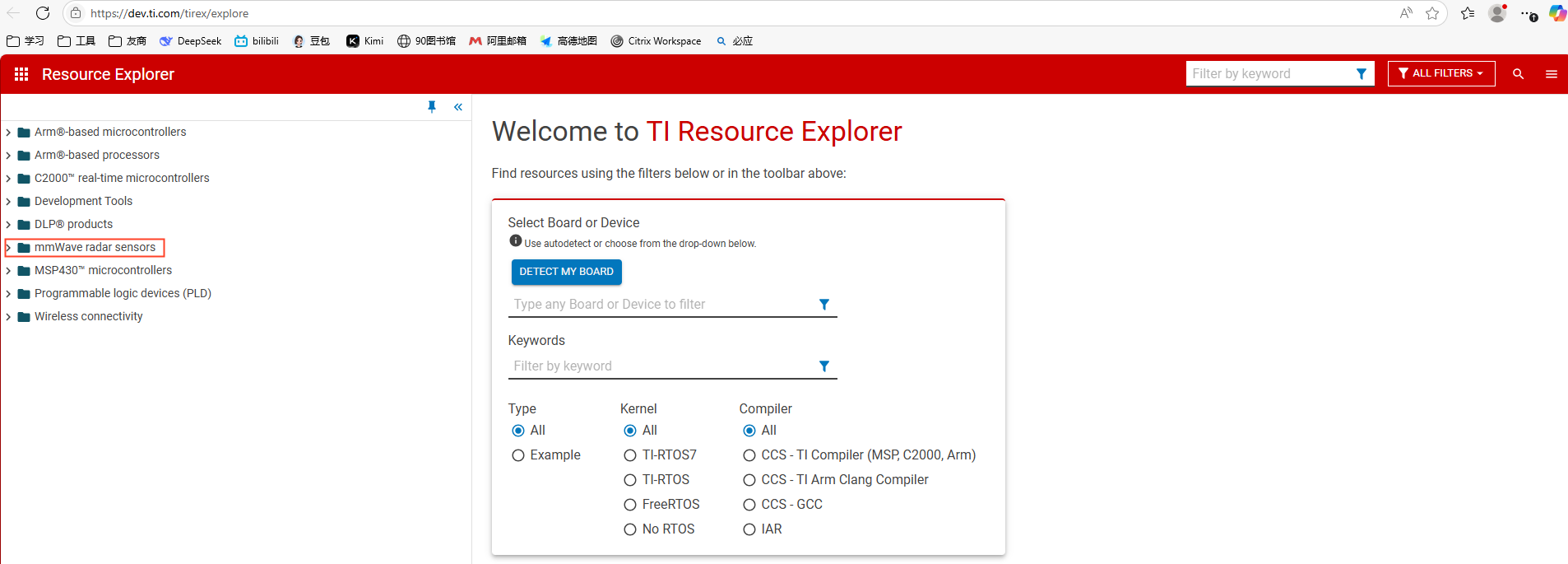The width and height of the screenshot is (1568, 564).
Task: Choose the CCS - GCC compiler option
Action: click(x=749, y=505)
